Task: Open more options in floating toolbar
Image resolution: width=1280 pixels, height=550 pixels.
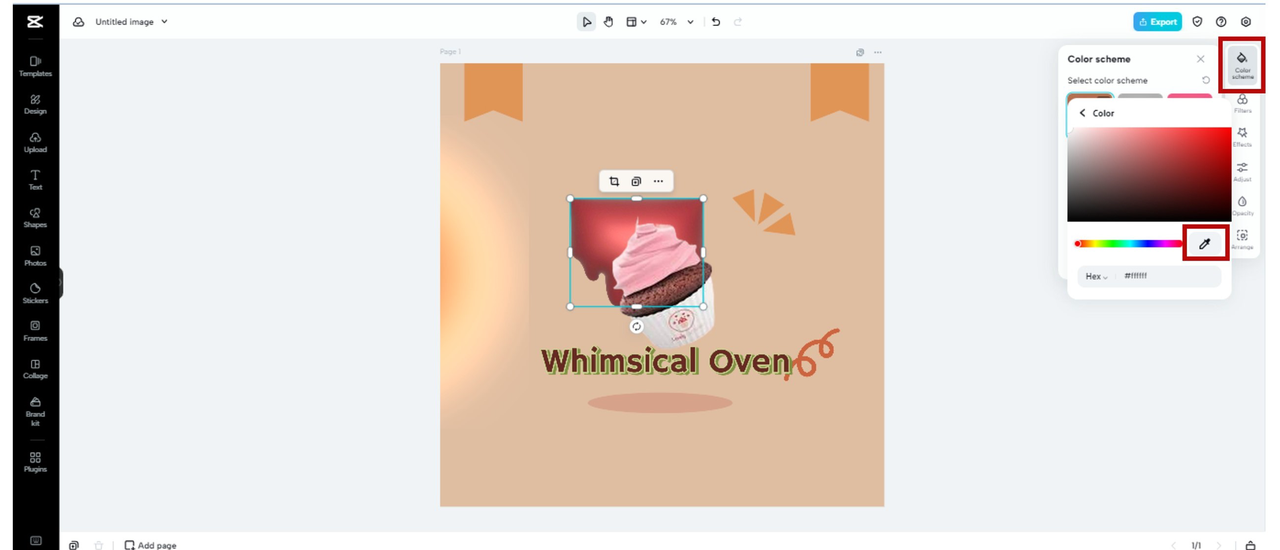Action: (x=658, y=181)
